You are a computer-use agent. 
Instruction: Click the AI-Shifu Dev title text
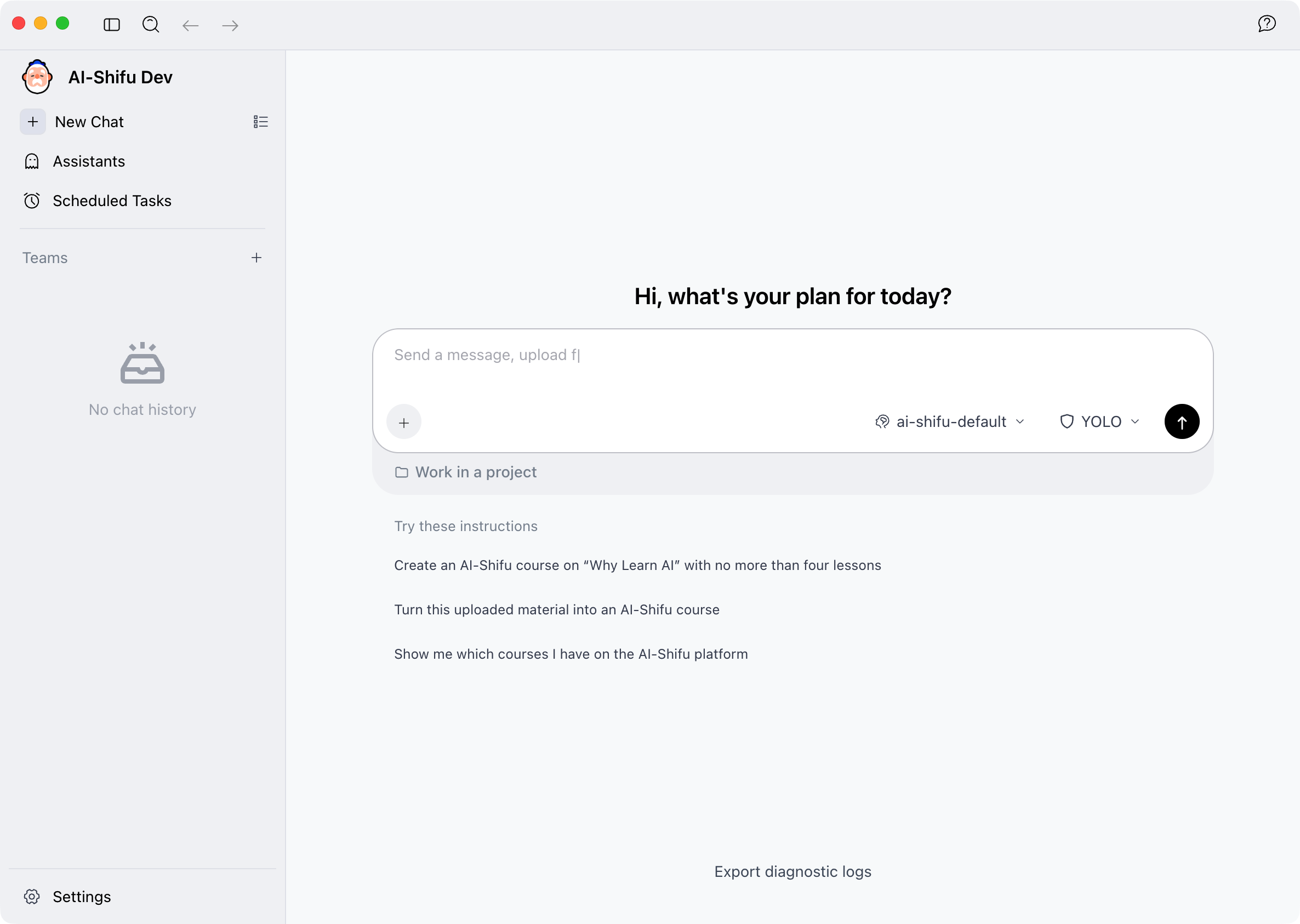pyautogui.click(x=121, y=77)
